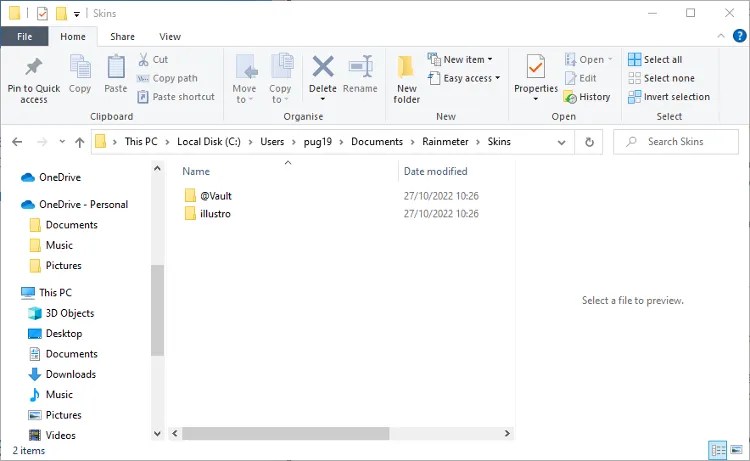Screen dimensions: 750x461
Task: Switch to Large icons view
Action: pyautogui.click(x=737, y=450)
